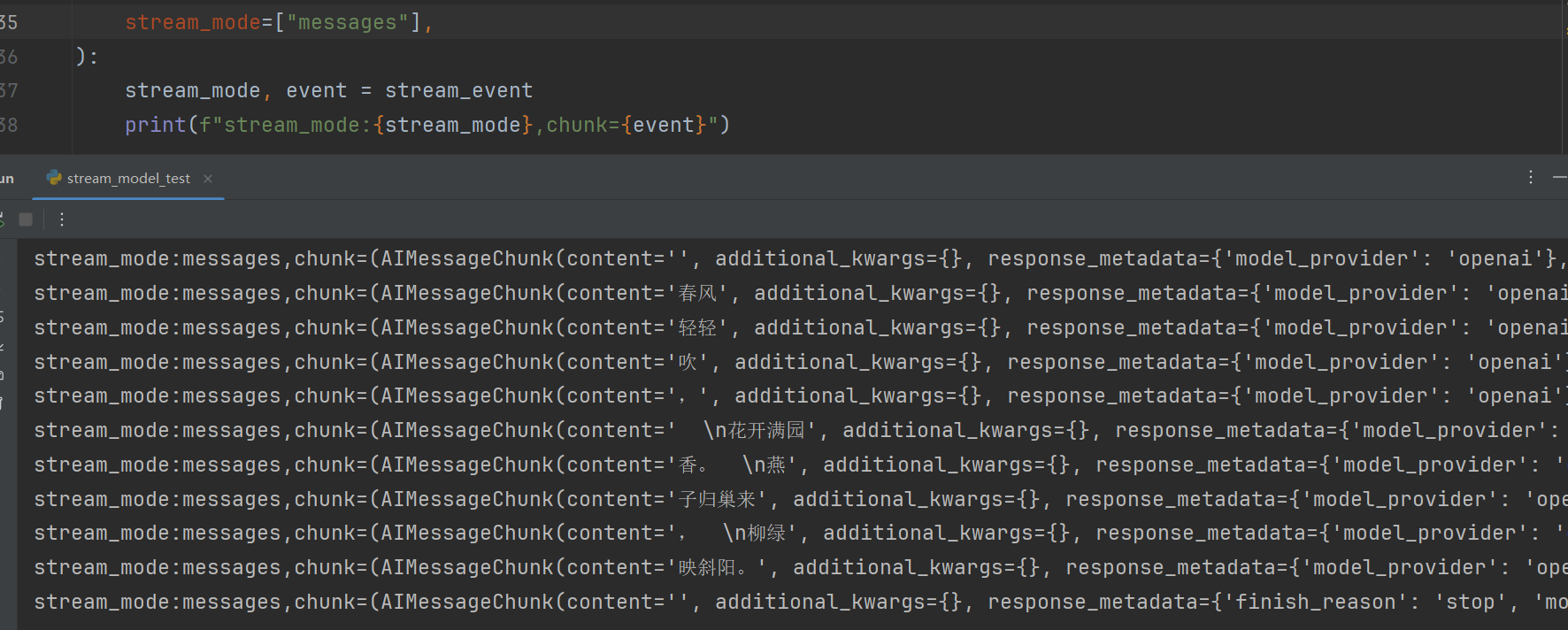The height and width of the screenshot is (630, 1568).
Task: Click the first output line with empty content=''
Action: [x=800, y=258]
